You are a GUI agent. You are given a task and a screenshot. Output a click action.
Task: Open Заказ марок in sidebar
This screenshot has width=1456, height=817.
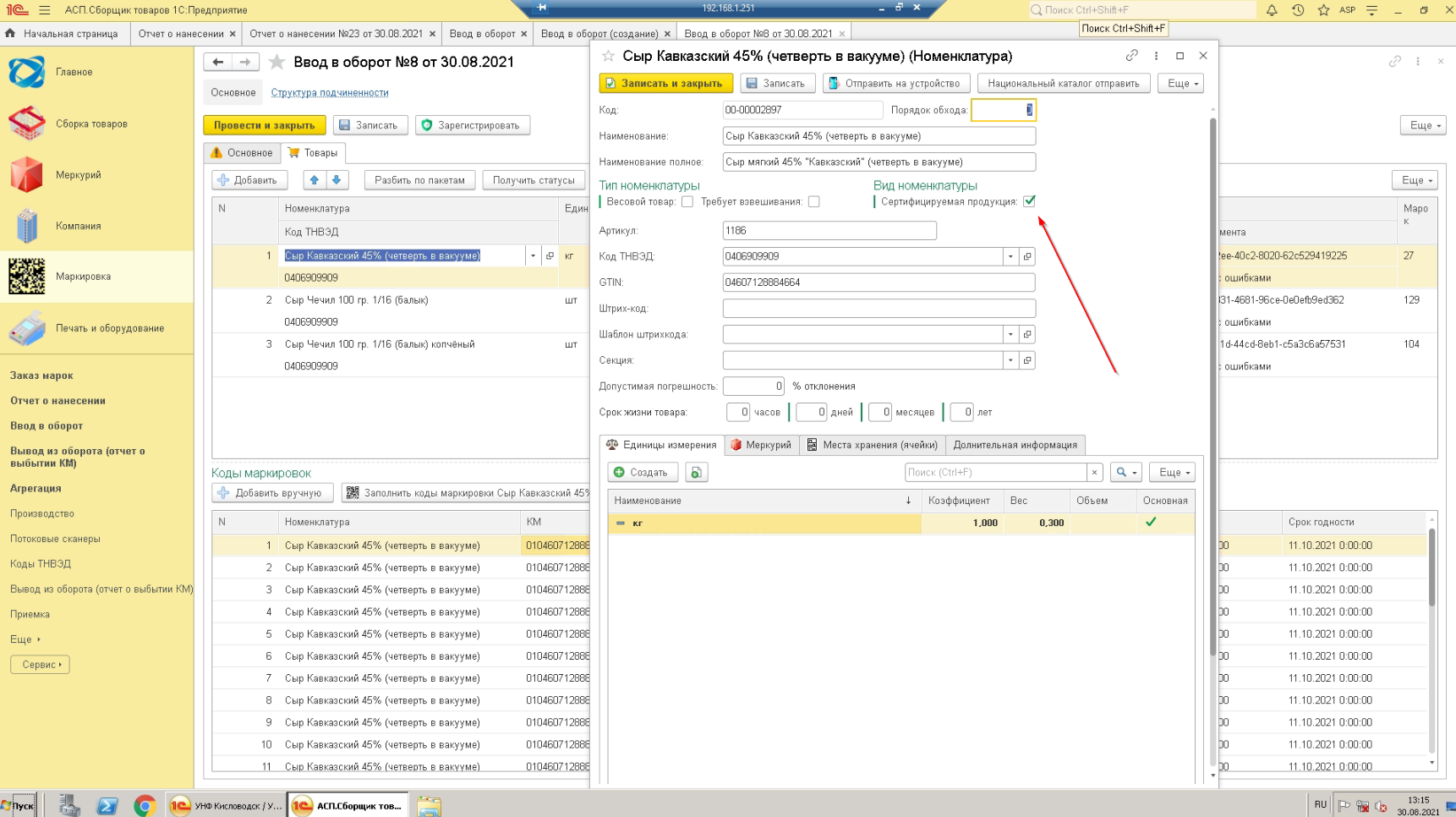(41, 376)
